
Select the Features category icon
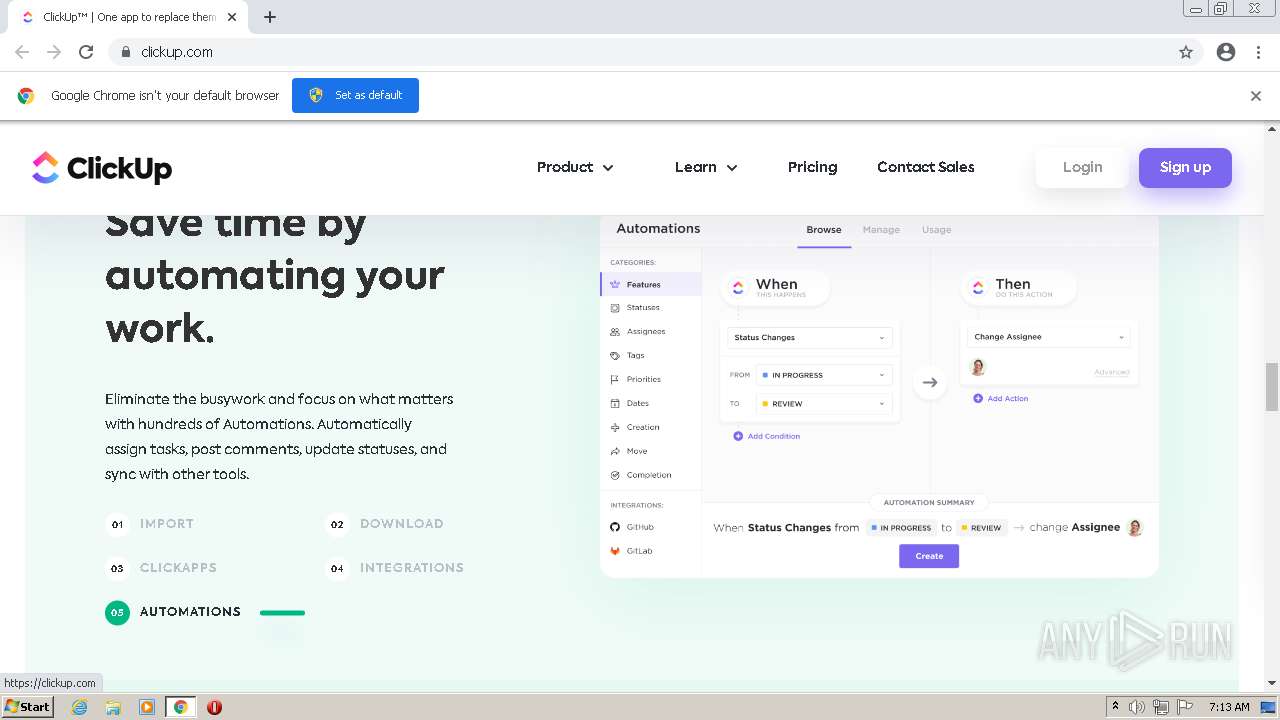[x=615, y=285]
